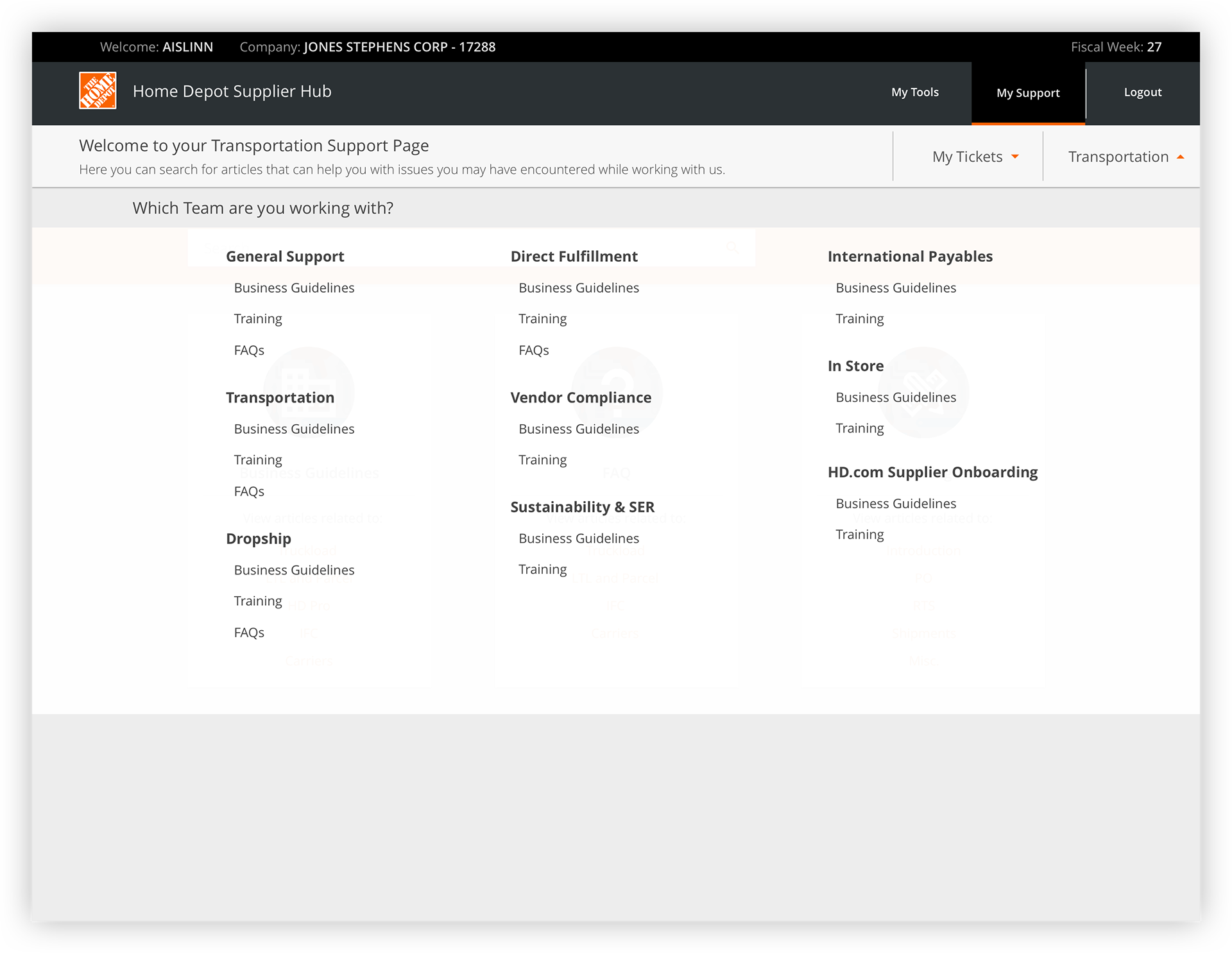Select the In Store heading

pyautogui.click(x=855, y=366)
